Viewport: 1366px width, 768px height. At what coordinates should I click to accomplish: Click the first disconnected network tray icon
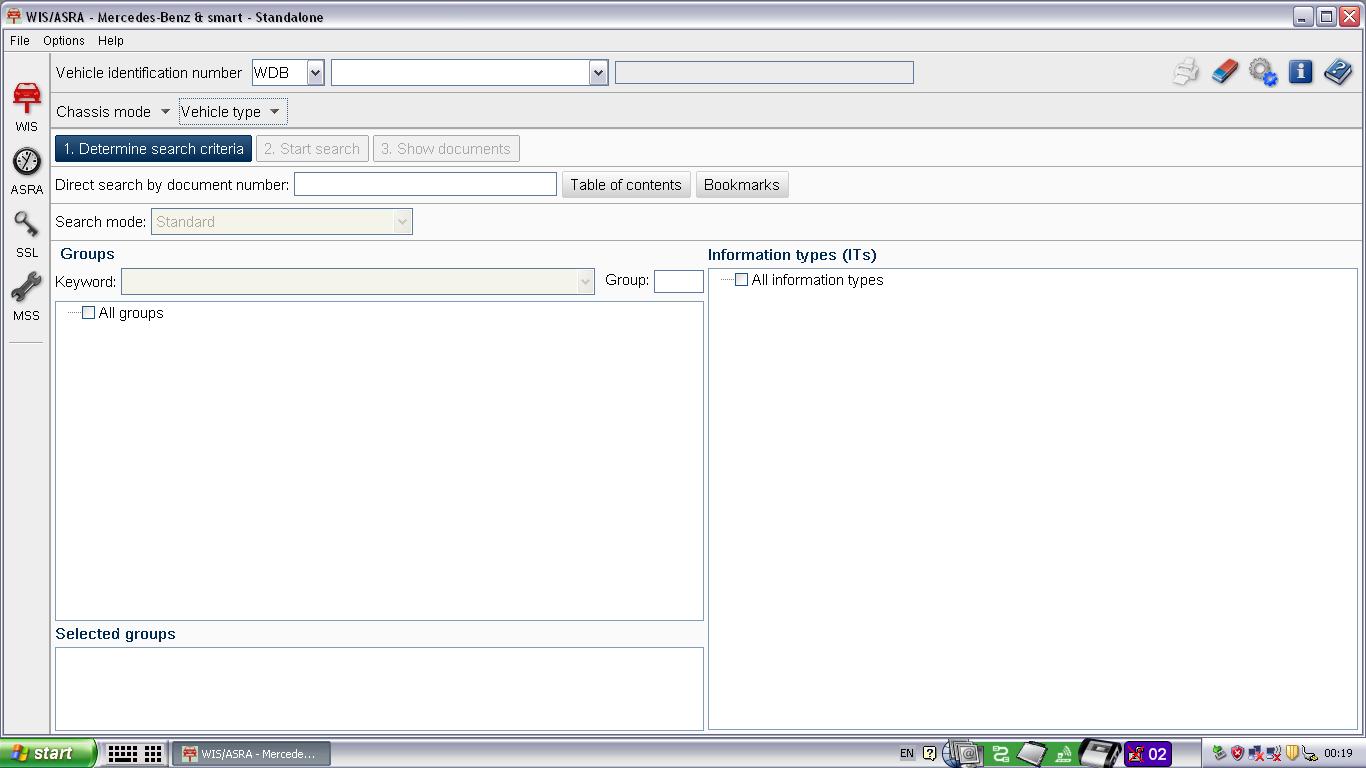1255,754
